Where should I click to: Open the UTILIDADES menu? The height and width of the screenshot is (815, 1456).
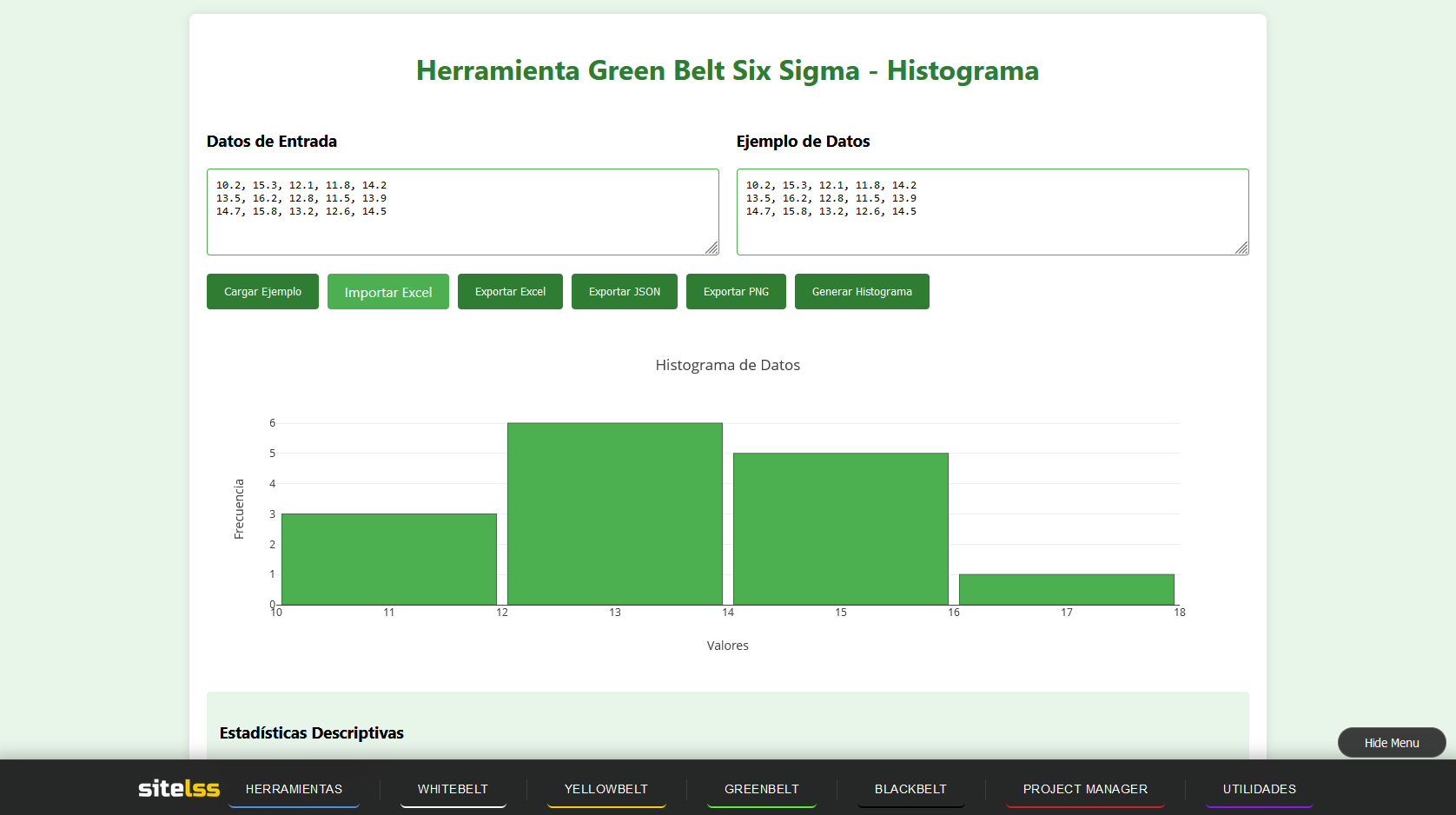[x=1259, y=789]
